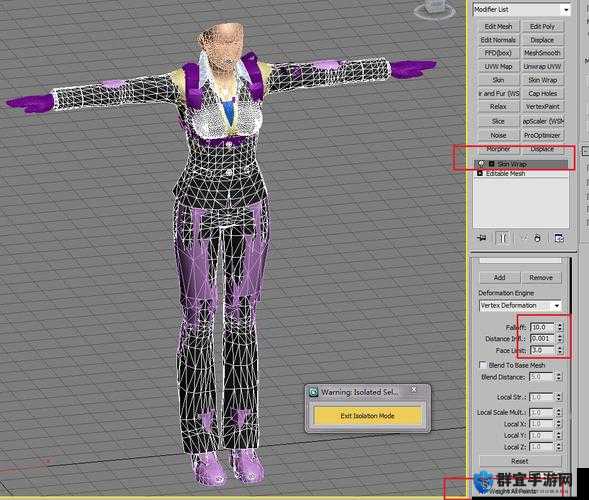Enable Blend To Base Mesh checkbox
The height and width of the screenshot is (500, 589).
pos(483,365)
